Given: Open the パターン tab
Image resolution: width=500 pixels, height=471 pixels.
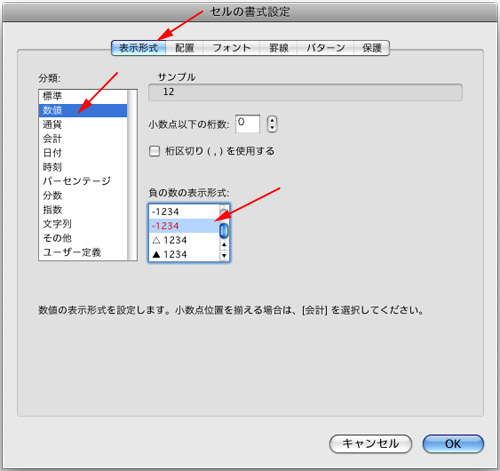Looking at the screenshot, I should tap(325, 48).
